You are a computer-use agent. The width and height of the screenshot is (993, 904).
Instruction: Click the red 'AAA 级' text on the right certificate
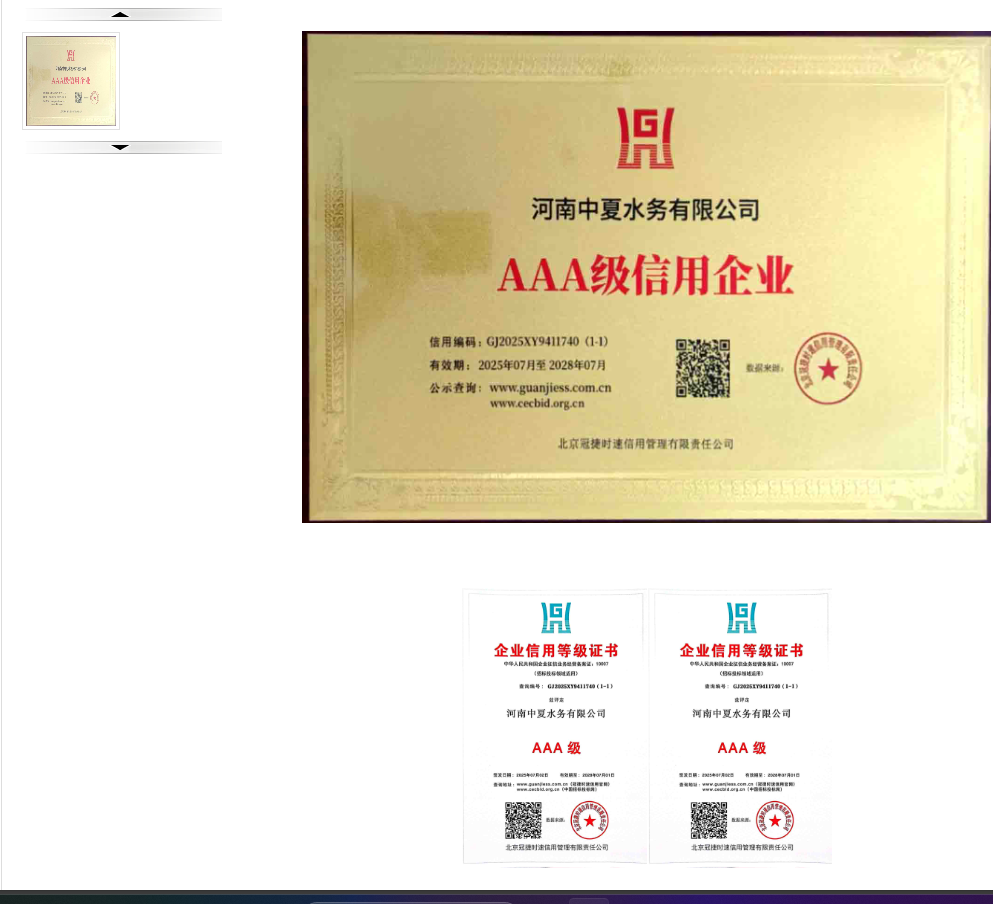coord(741,748)
